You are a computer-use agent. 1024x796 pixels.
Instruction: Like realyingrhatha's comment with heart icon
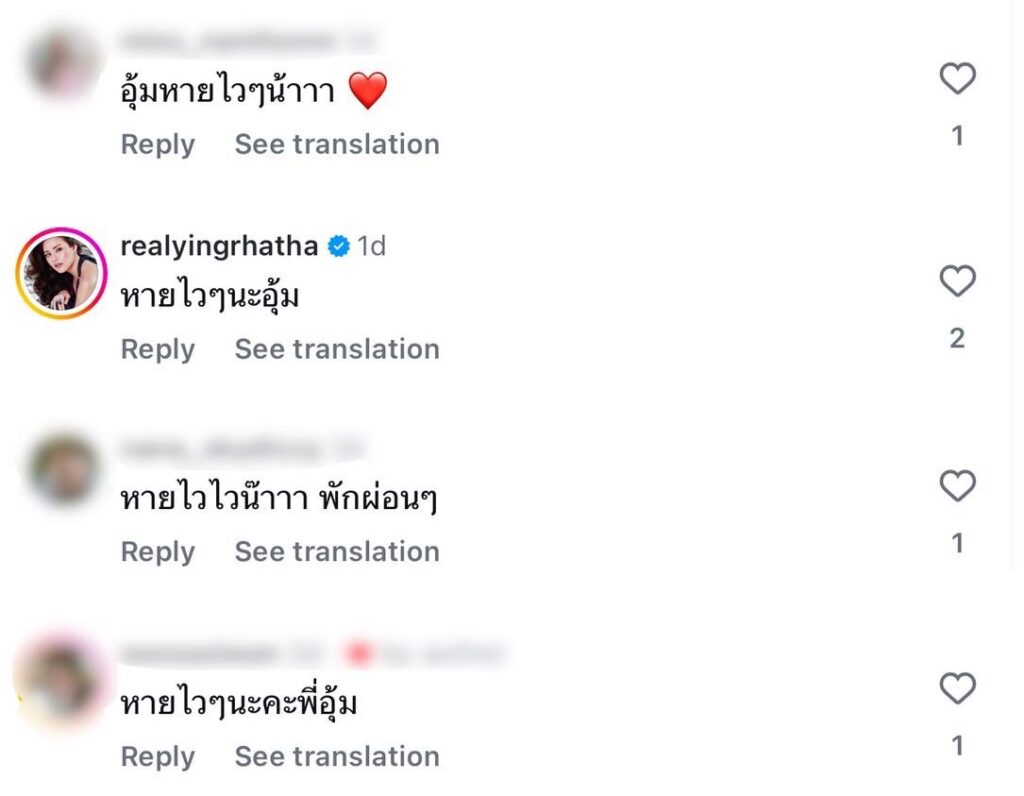pyautogui.click(x=957, y=282)
